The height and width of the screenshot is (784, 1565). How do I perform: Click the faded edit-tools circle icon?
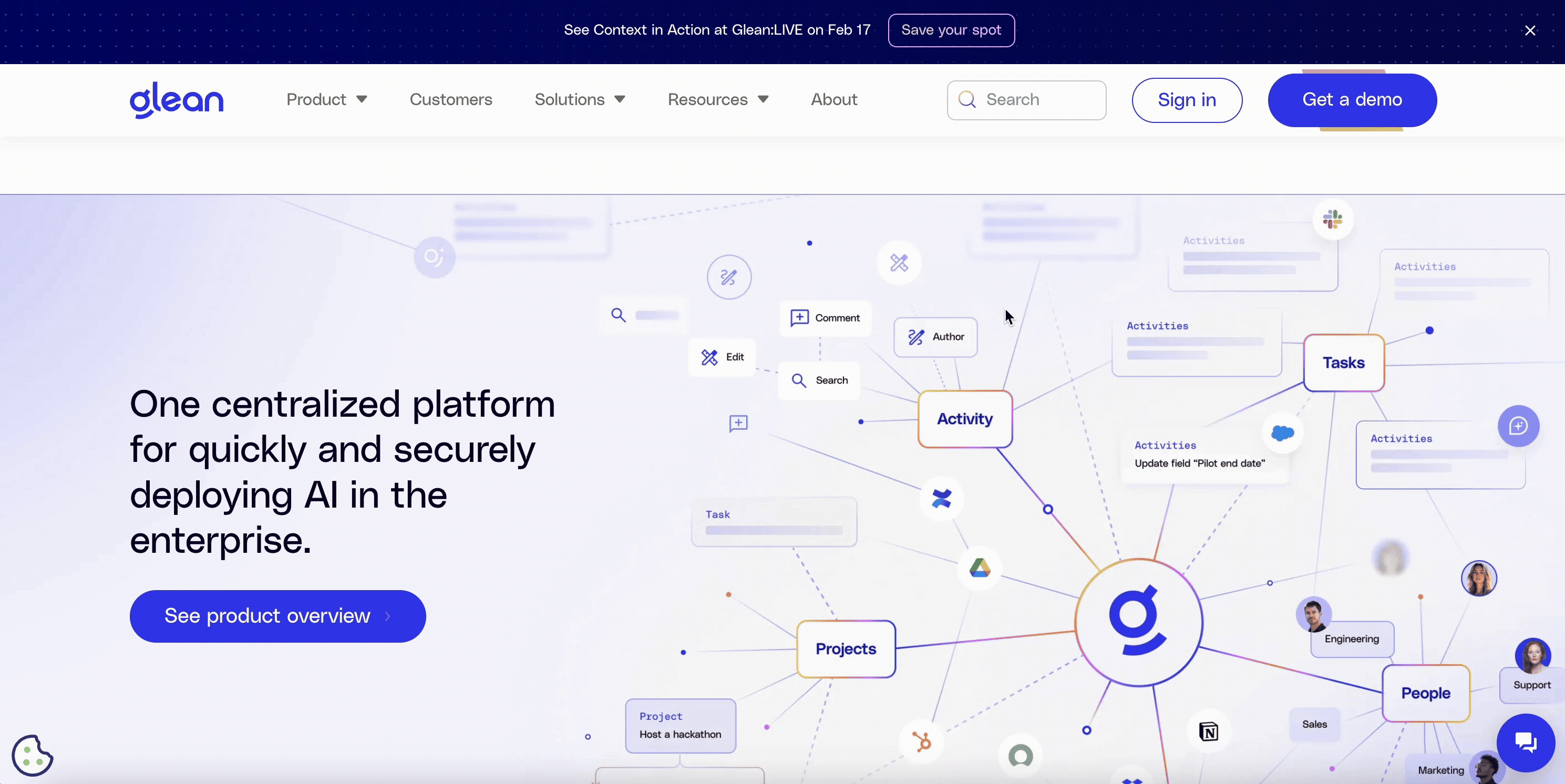tap(899, 263)
